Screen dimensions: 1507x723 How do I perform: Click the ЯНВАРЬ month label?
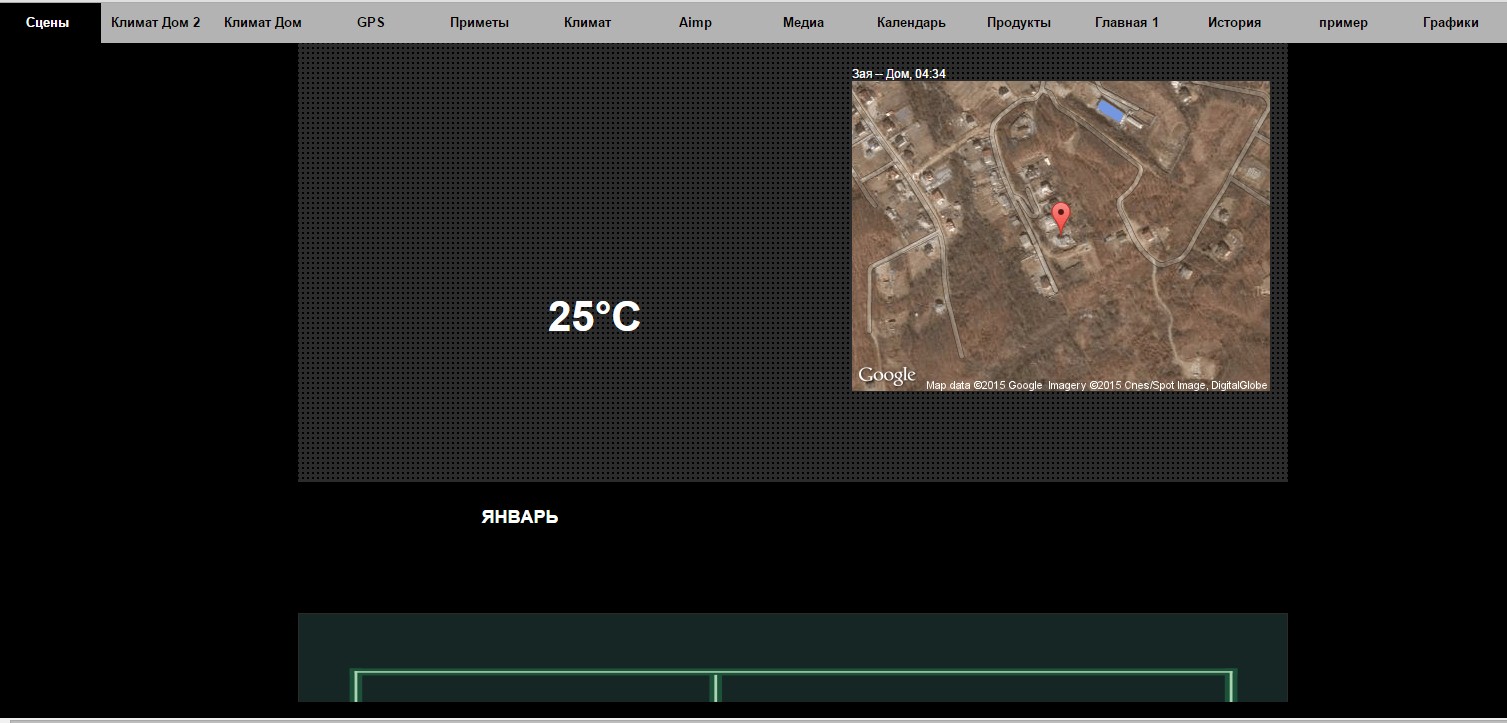pyautogui.click(x=520, y=517)
